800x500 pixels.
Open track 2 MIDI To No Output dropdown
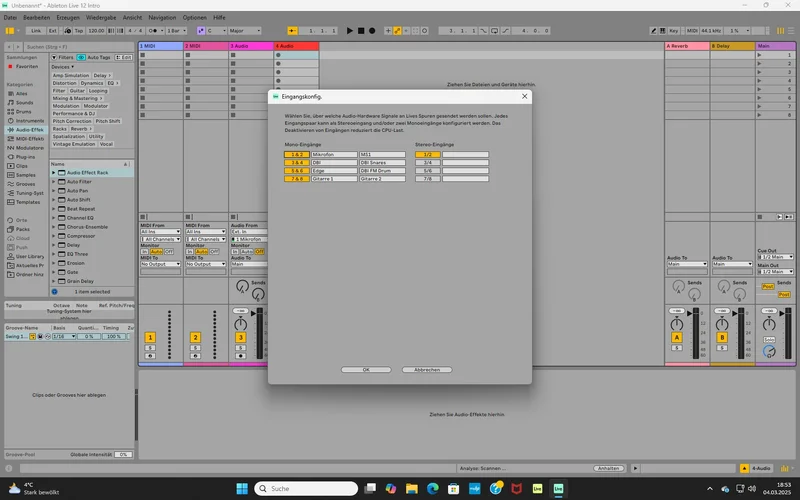click(206, 264)
